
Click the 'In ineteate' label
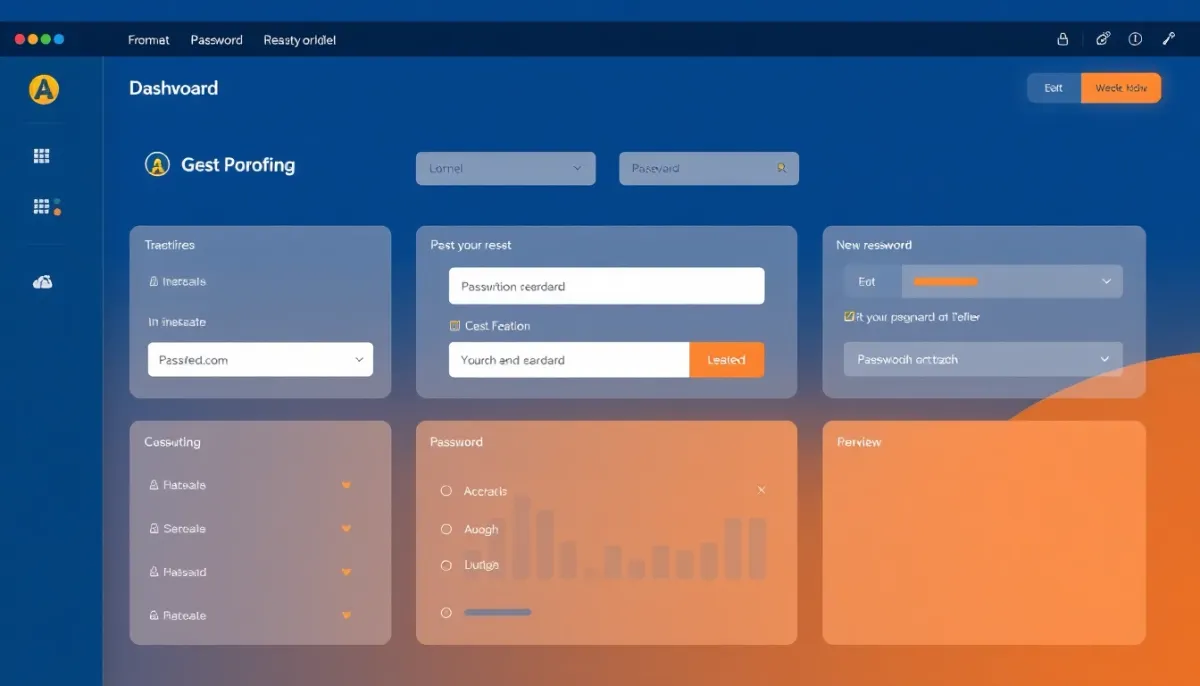coord(177,322)
